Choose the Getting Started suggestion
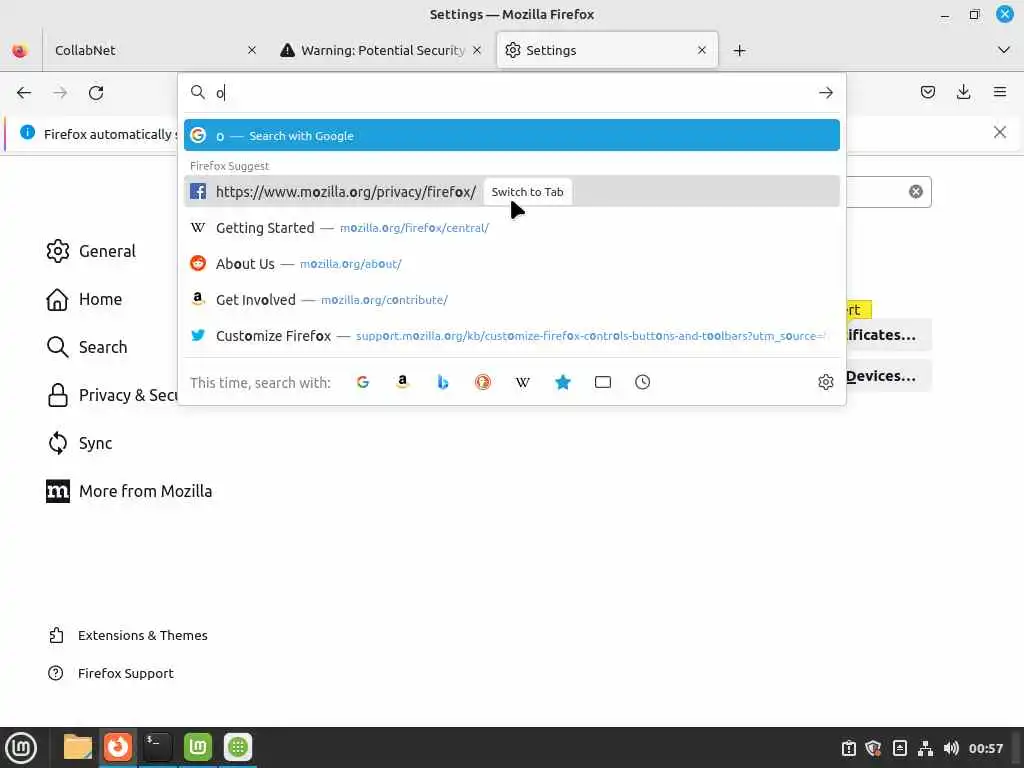 tap(511, 228)
